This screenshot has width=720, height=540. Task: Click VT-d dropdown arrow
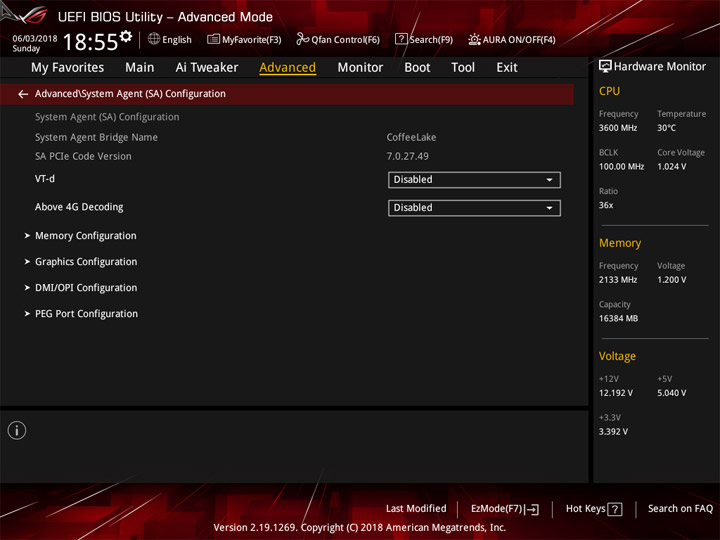[x=549, y=180]
